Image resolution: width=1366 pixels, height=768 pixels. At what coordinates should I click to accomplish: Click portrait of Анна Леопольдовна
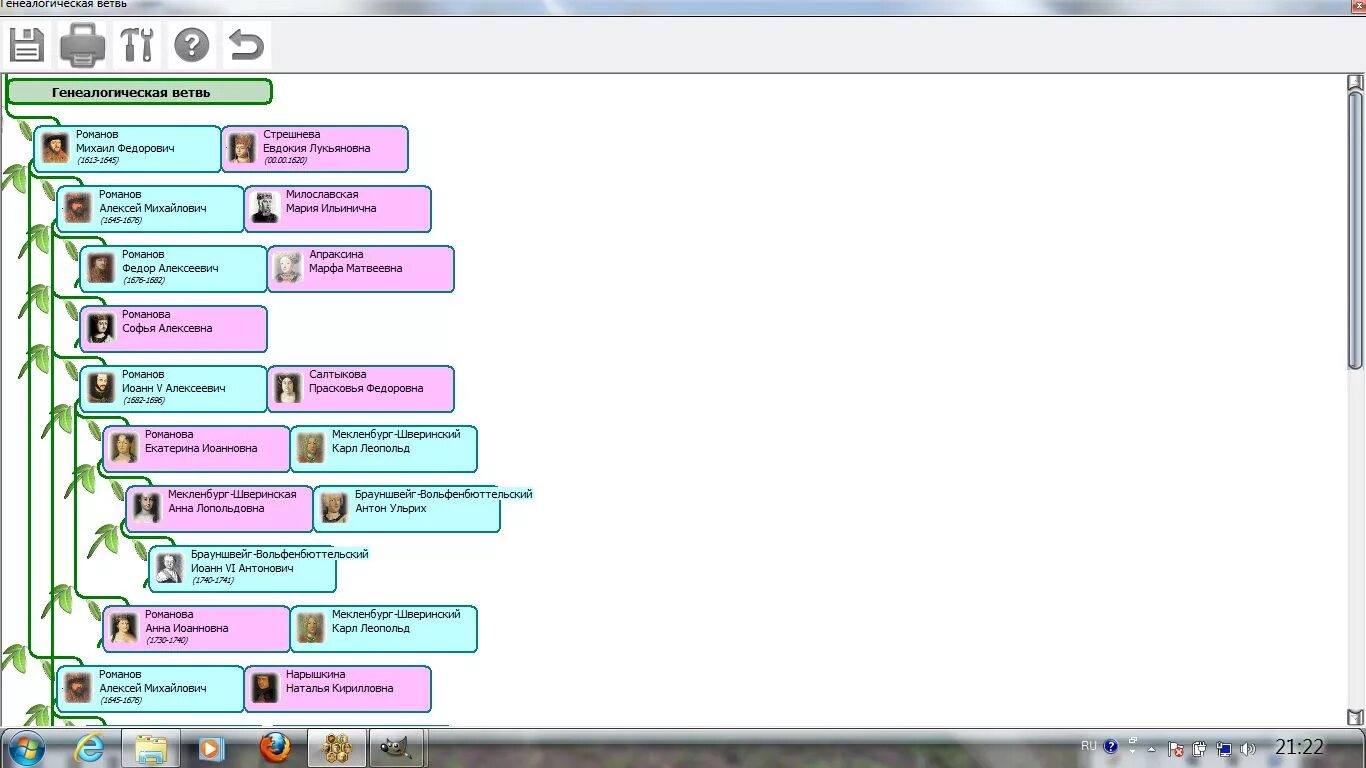147,508
